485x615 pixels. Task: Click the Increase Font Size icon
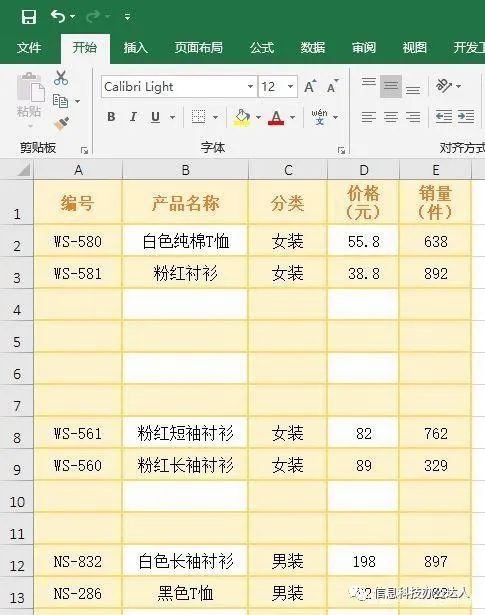point(310,86)
